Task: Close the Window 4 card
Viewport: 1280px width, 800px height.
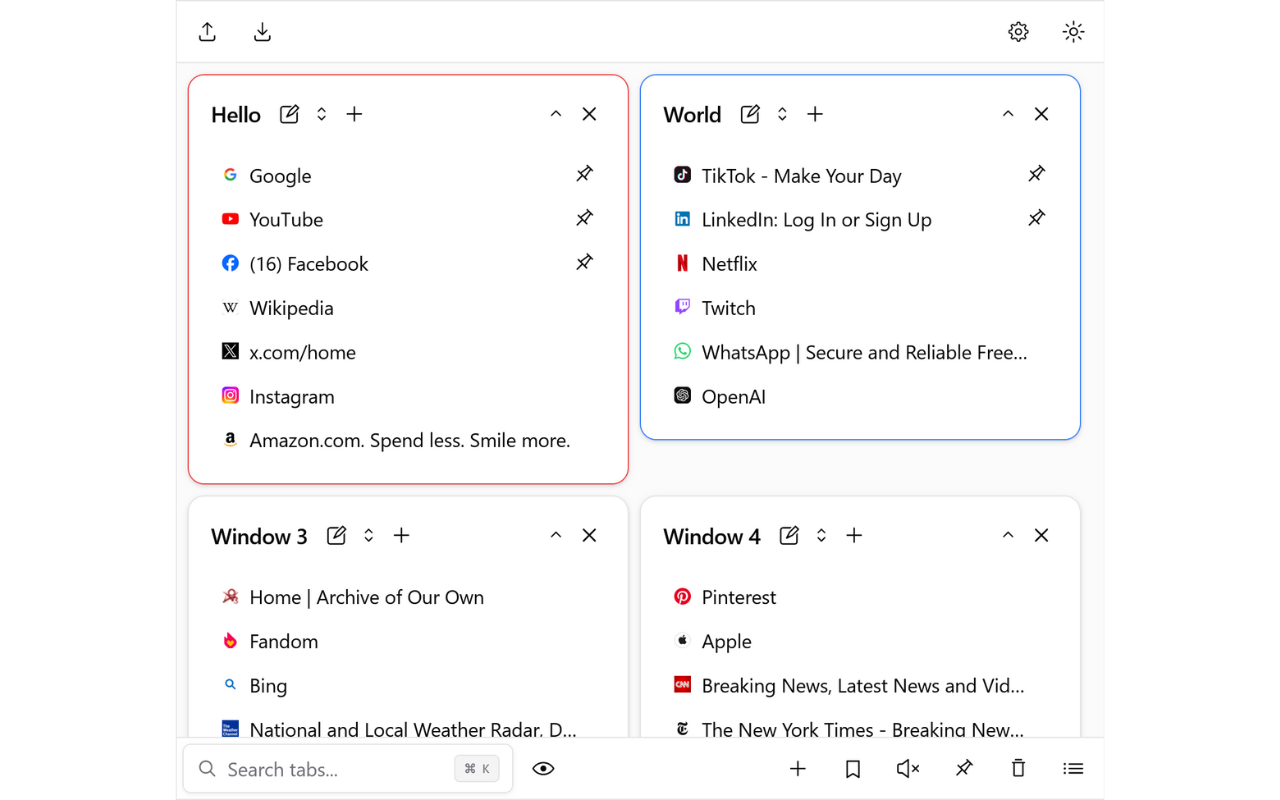Action: pos(1041,536)
